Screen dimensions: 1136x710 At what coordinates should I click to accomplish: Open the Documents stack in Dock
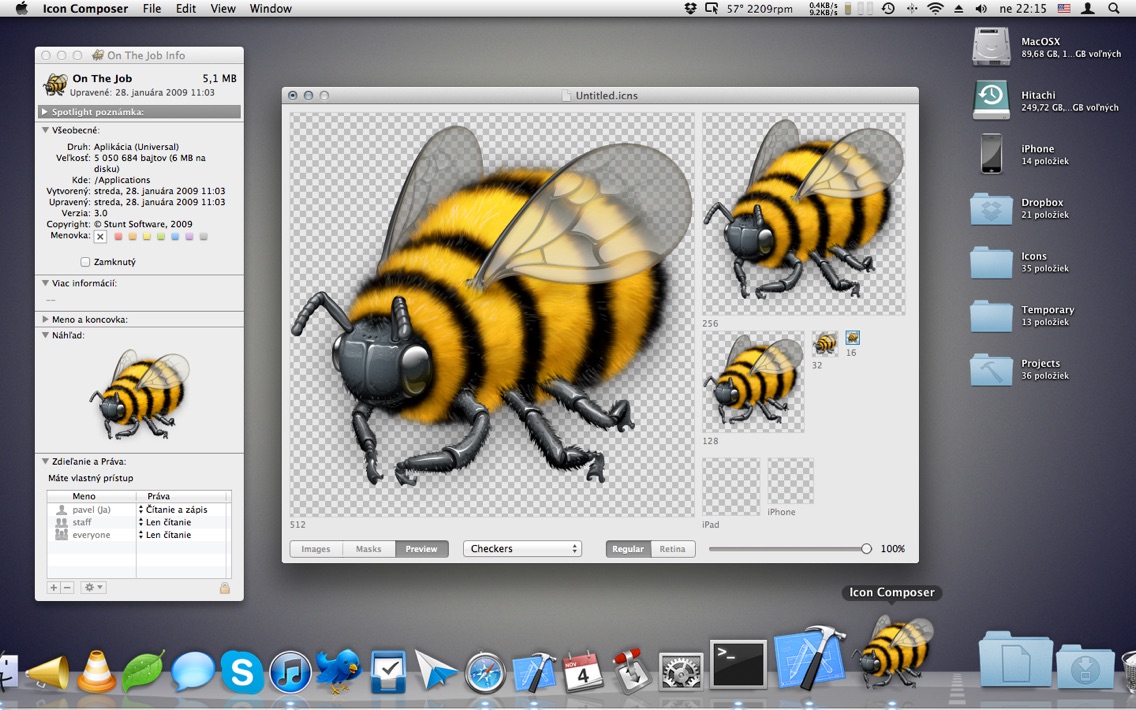click(x=1016, y=659)
